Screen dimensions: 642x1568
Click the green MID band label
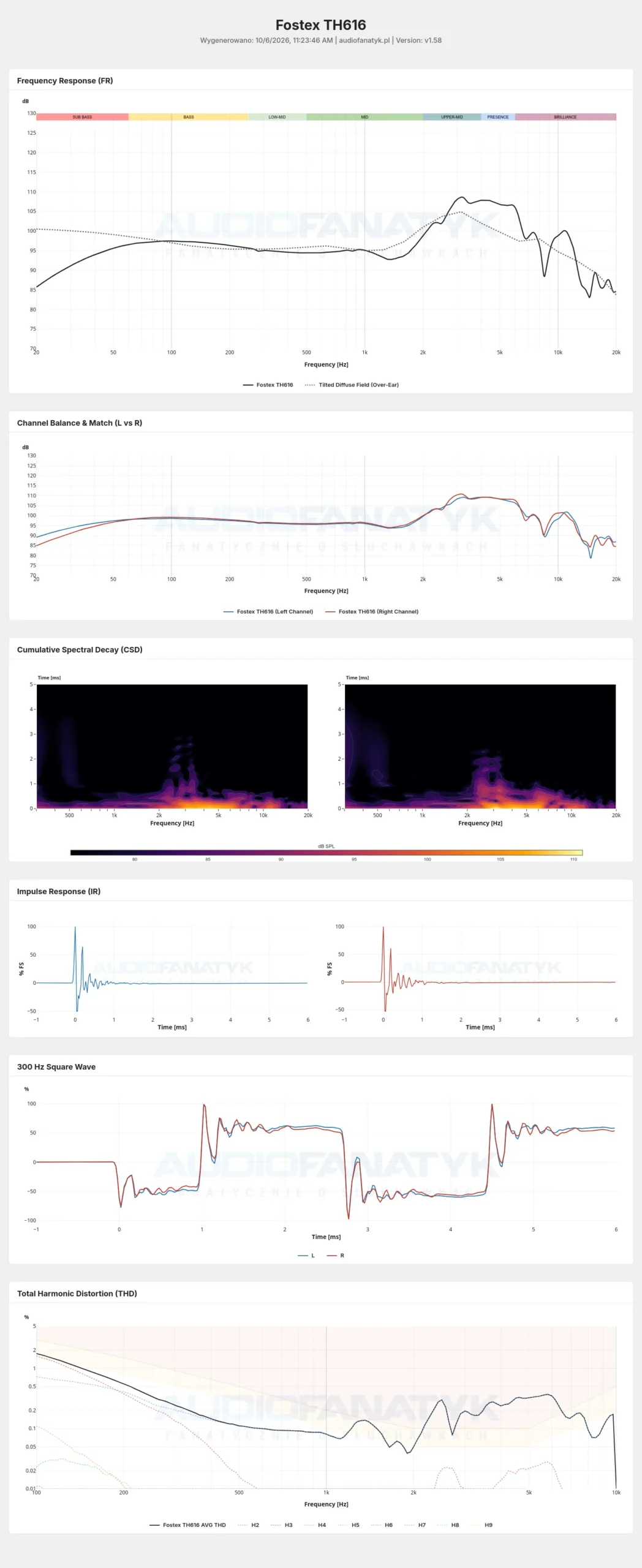[364, 116]
